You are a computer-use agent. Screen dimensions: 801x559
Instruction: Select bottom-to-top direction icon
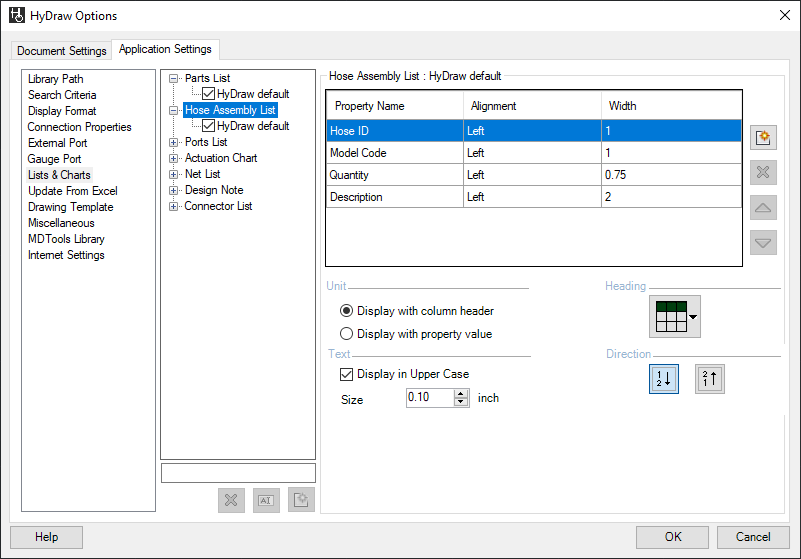tap(710, 378)
